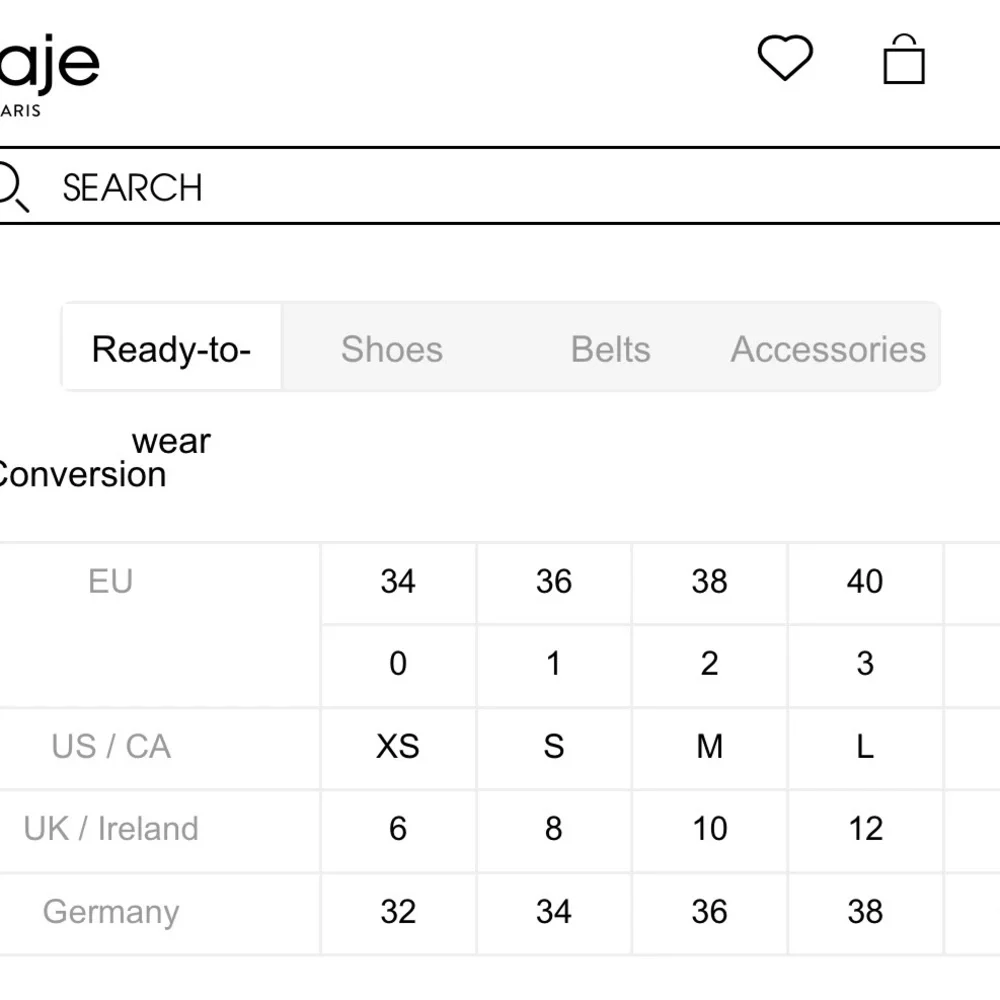Image resolution: width=1000 pixels, height=1000 pixels.
Task: Type in the SEARCH field
Action: tap(500, 187)
